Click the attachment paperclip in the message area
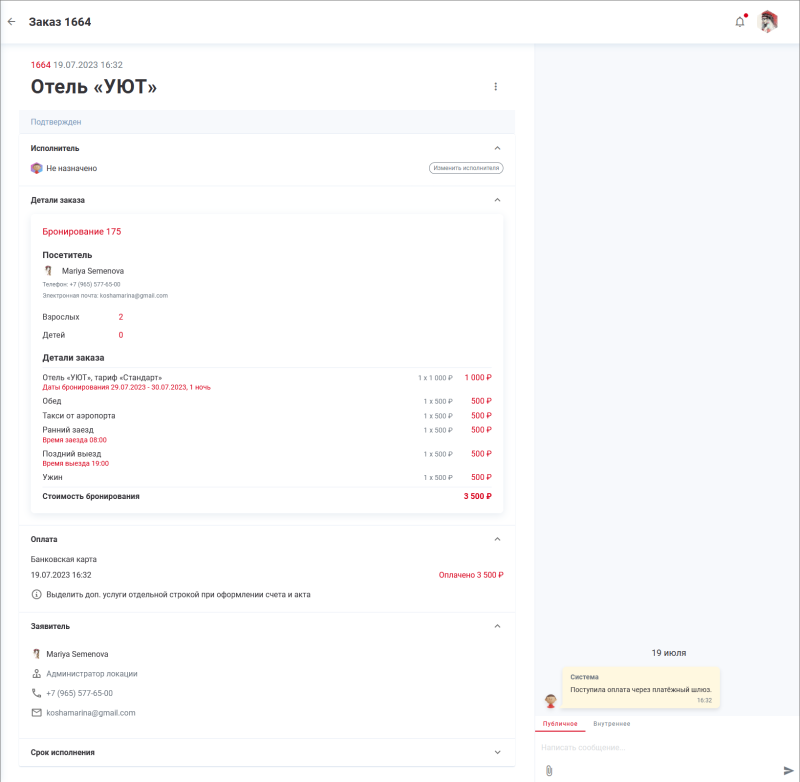This screenshot has height=782, width=800. (x=548, y=770)
